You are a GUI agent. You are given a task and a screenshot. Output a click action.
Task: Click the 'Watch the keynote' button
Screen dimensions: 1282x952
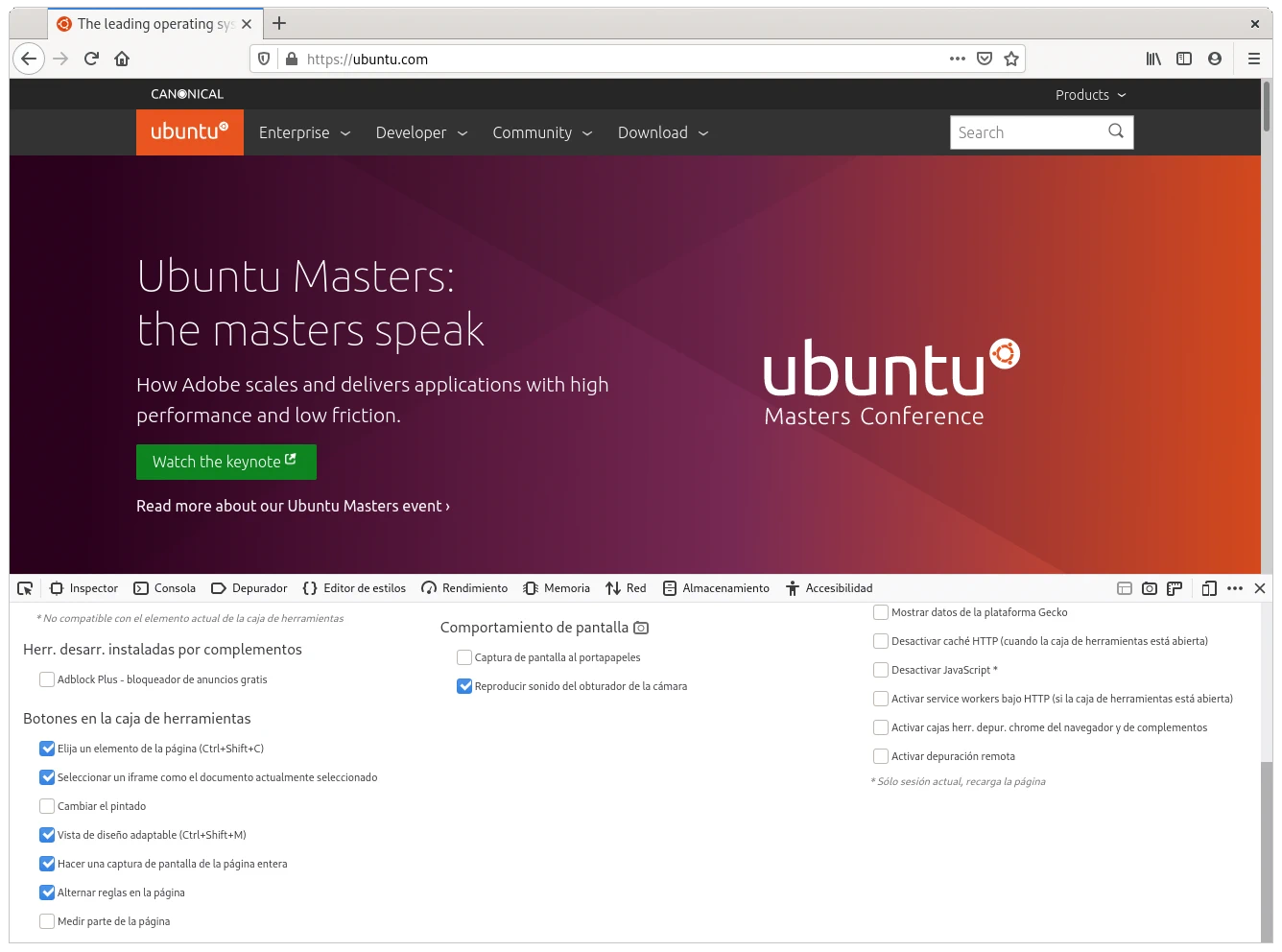point(226,462)
